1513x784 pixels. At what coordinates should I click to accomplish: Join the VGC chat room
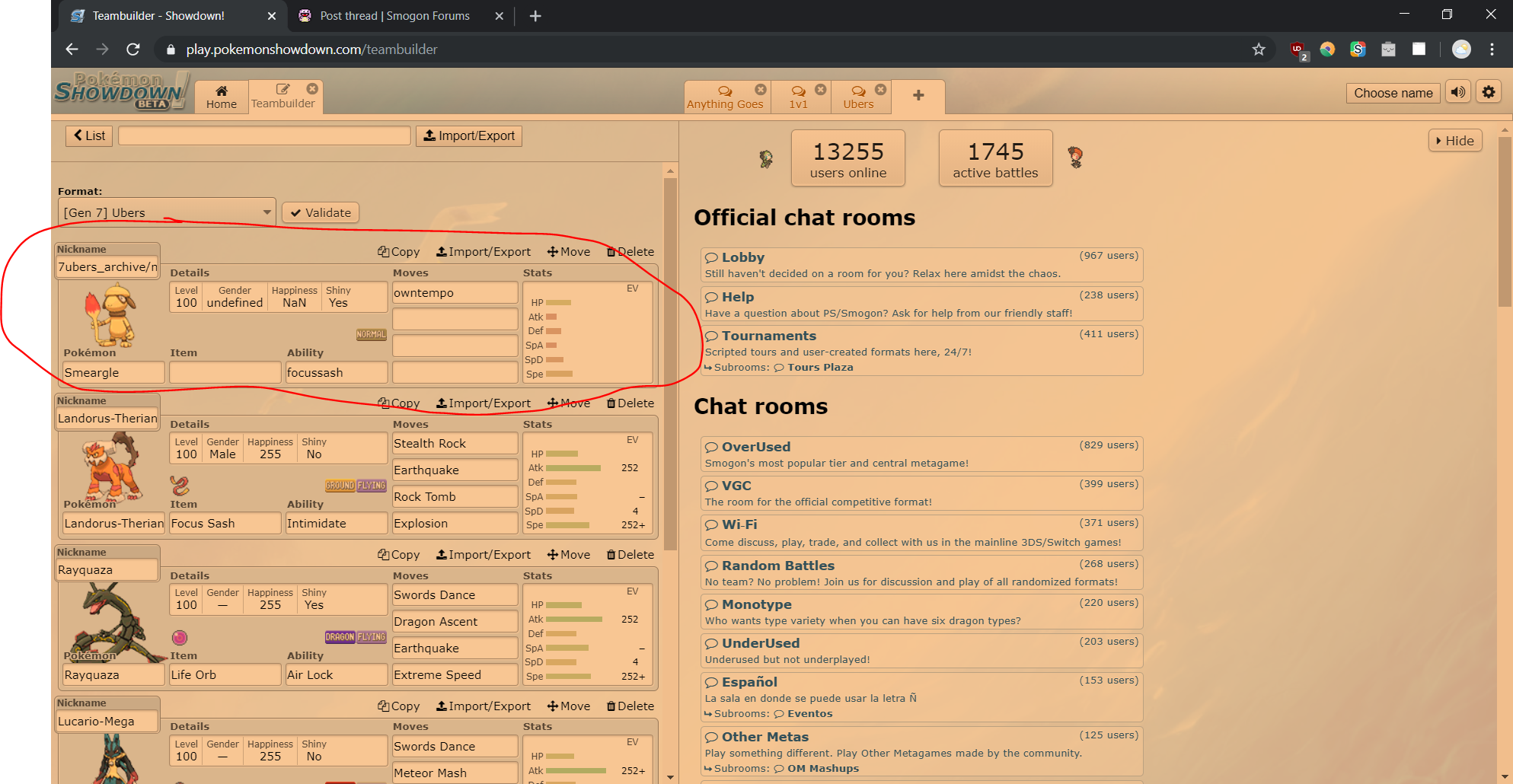click(x=921, y=493)
